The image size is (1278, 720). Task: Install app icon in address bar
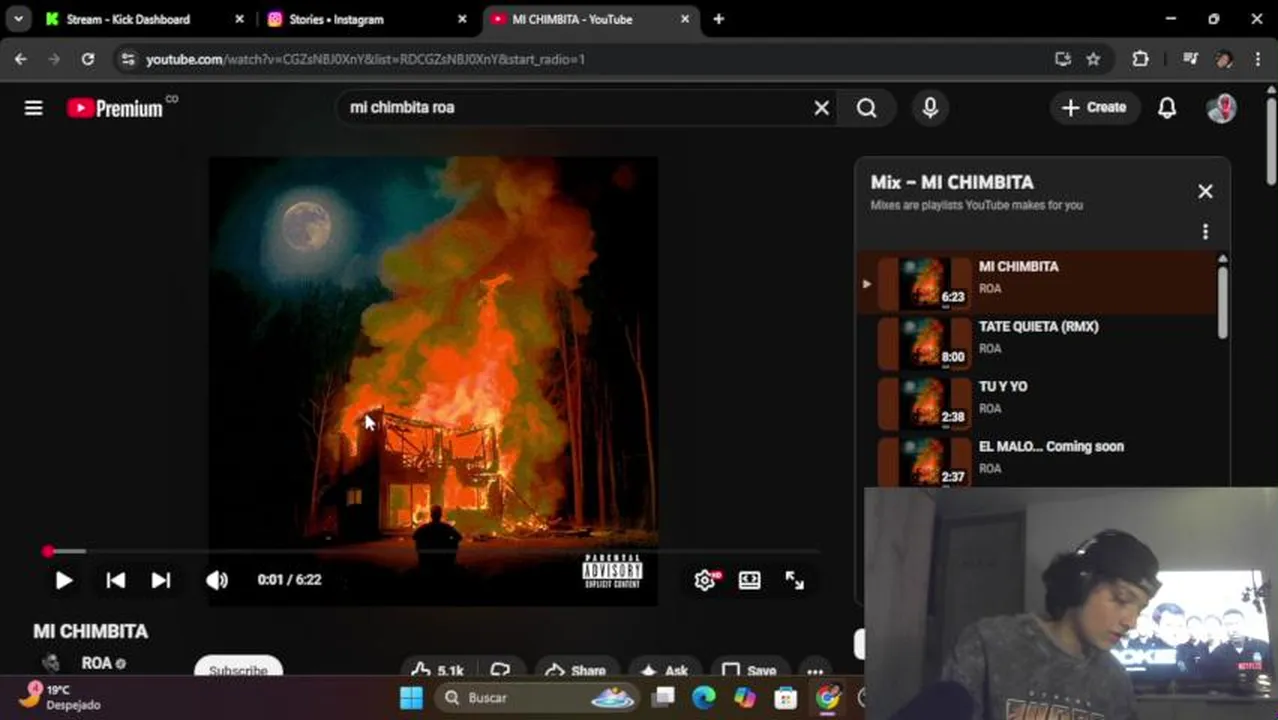[x=1063, y=59]
